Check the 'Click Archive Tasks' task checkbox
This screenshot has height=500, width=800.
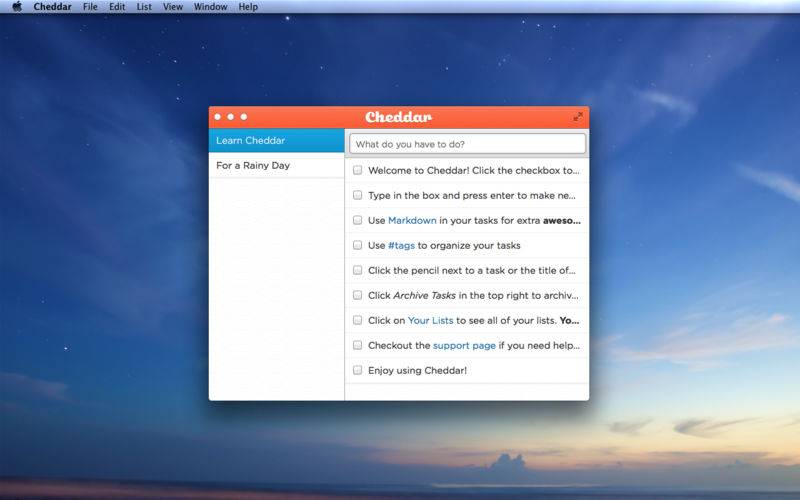(358, 295)
